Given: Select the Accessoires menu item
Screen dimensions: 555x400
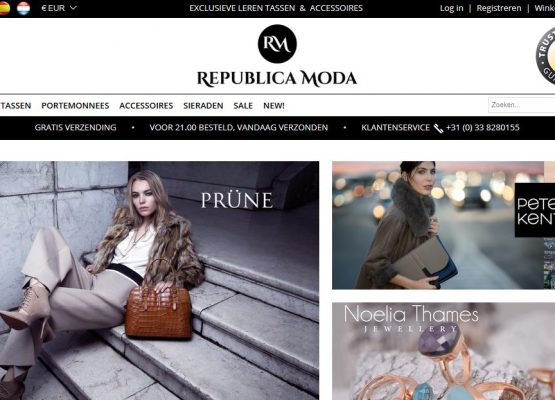Looking at the screenshot, I should tap(146, 105).
